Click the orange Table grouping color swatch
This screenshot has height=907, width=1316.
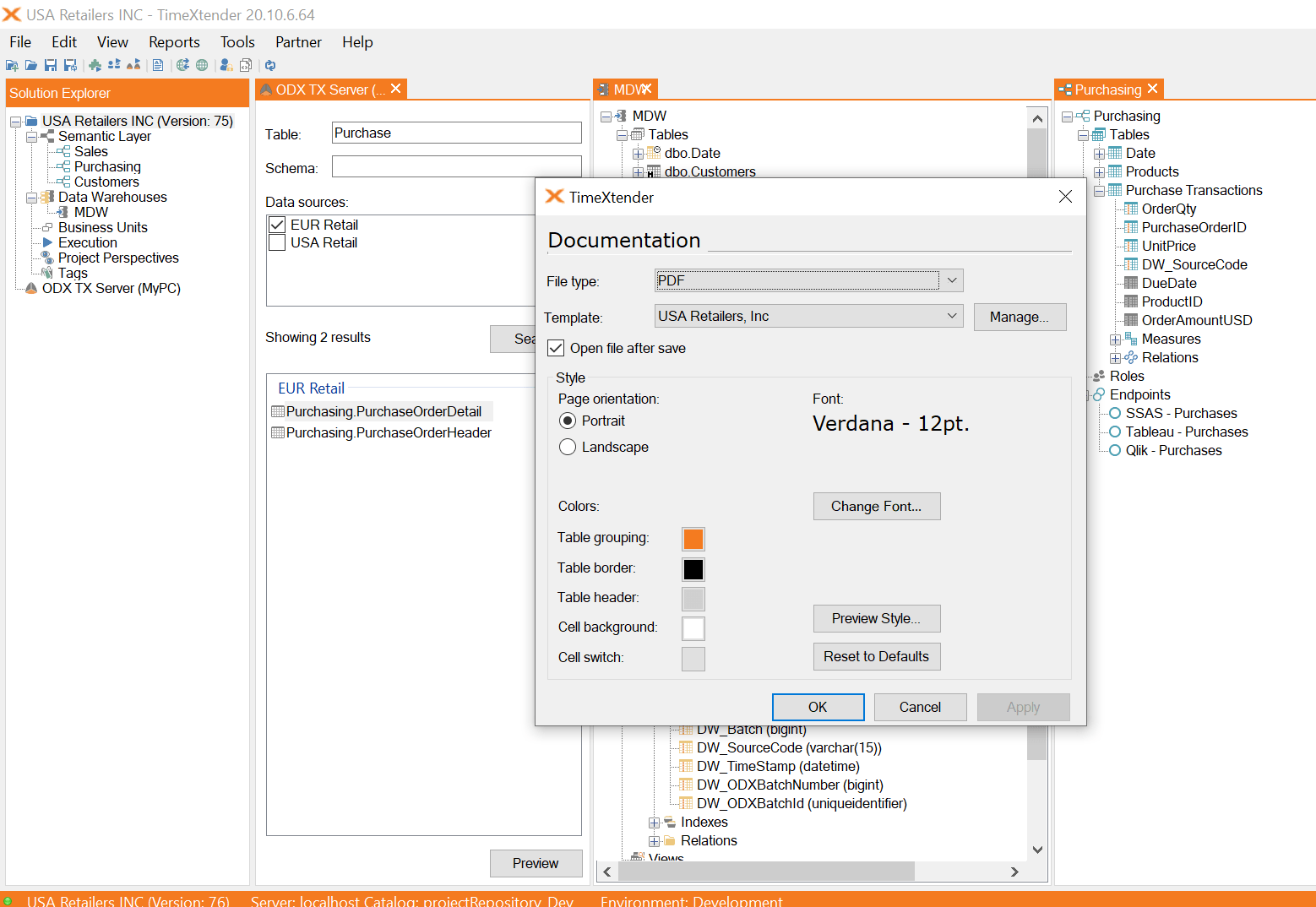pyautogui.click(x=693, y=539)
